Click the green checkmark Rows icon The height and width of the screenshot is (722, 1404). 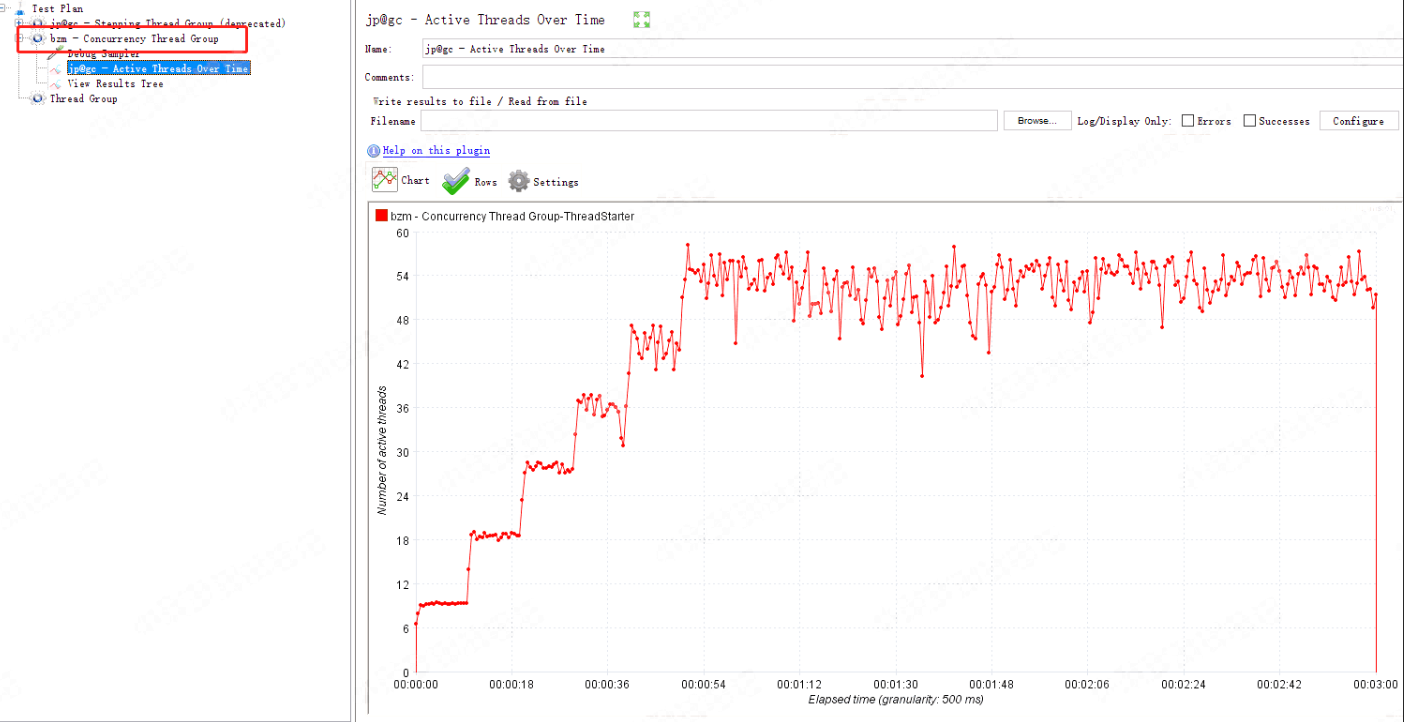(456, 181)
